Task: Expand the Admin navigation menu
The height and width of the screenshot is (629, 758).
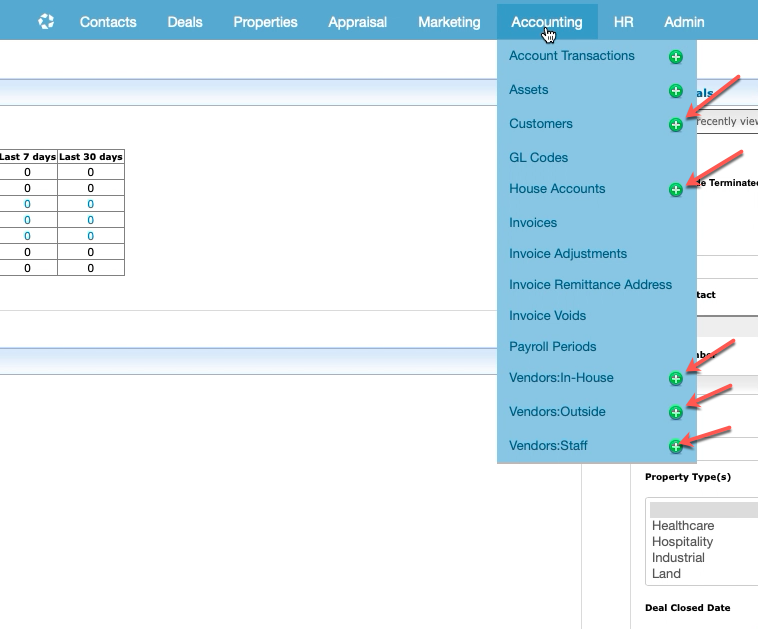Action: coord(684,21)
